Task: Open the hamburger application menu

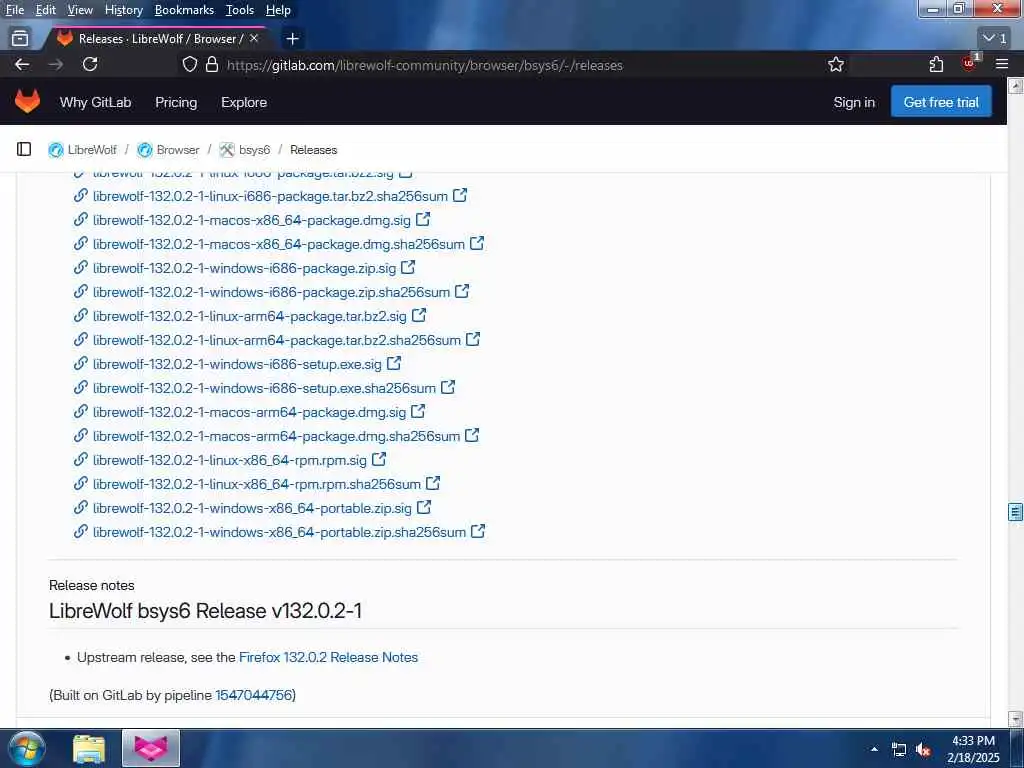Action: (x=1002, y=65)
